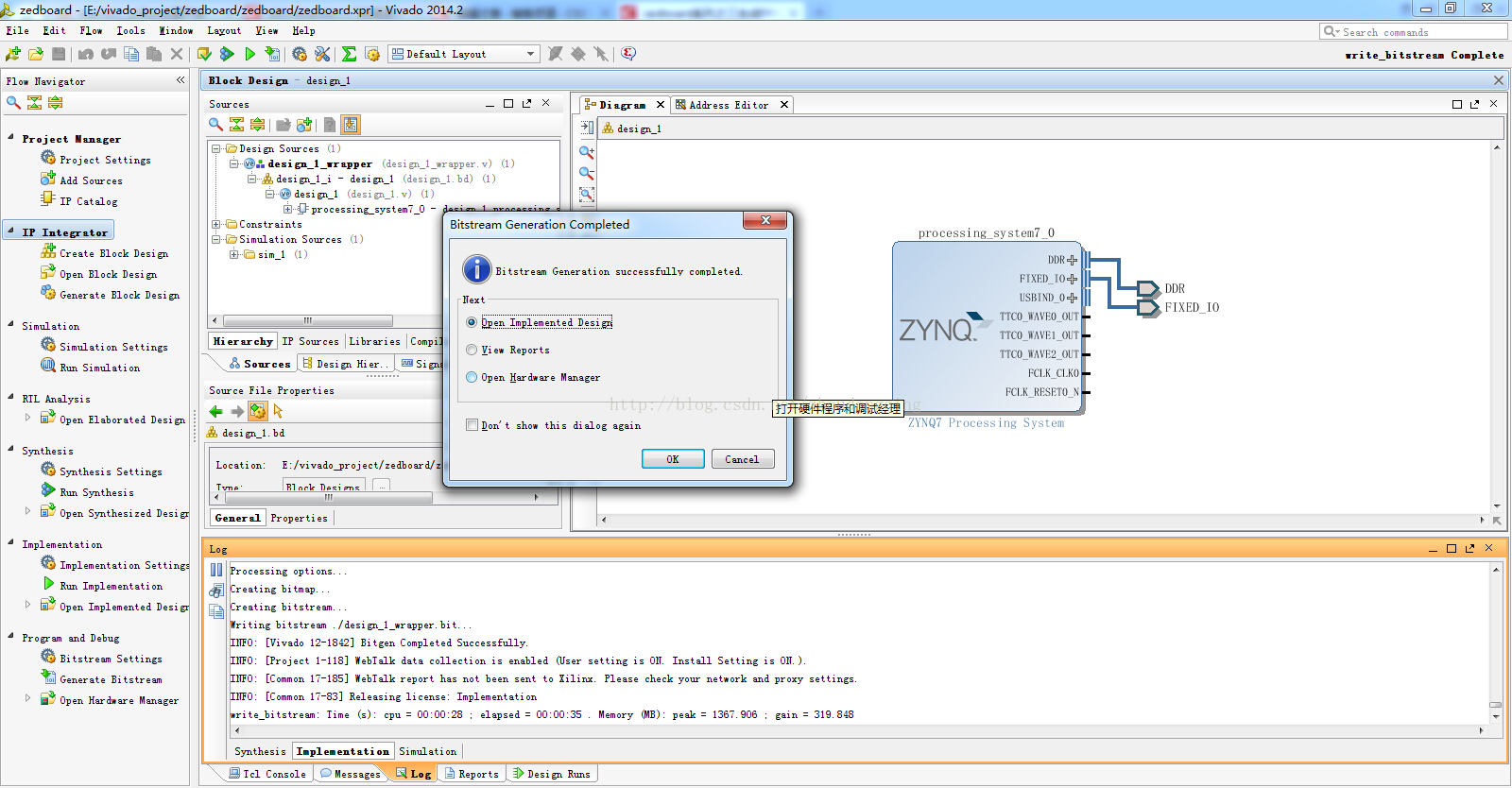Select View Reports radio button
1512x788 pixels.
(472, 350)
